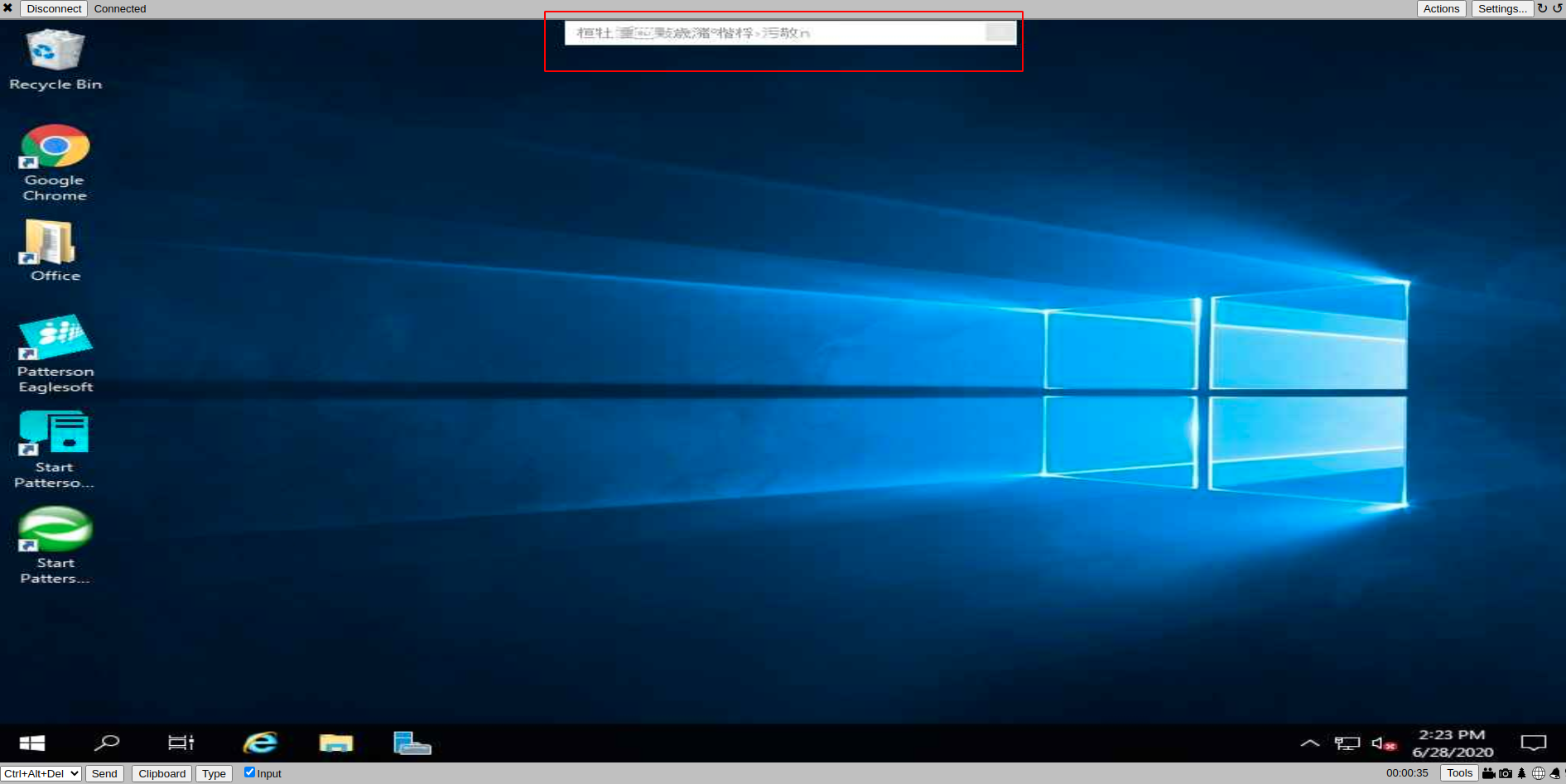This screenshot has width=1566, height=784.
Task: Close the session with the X icon
Action: point(7,8)
